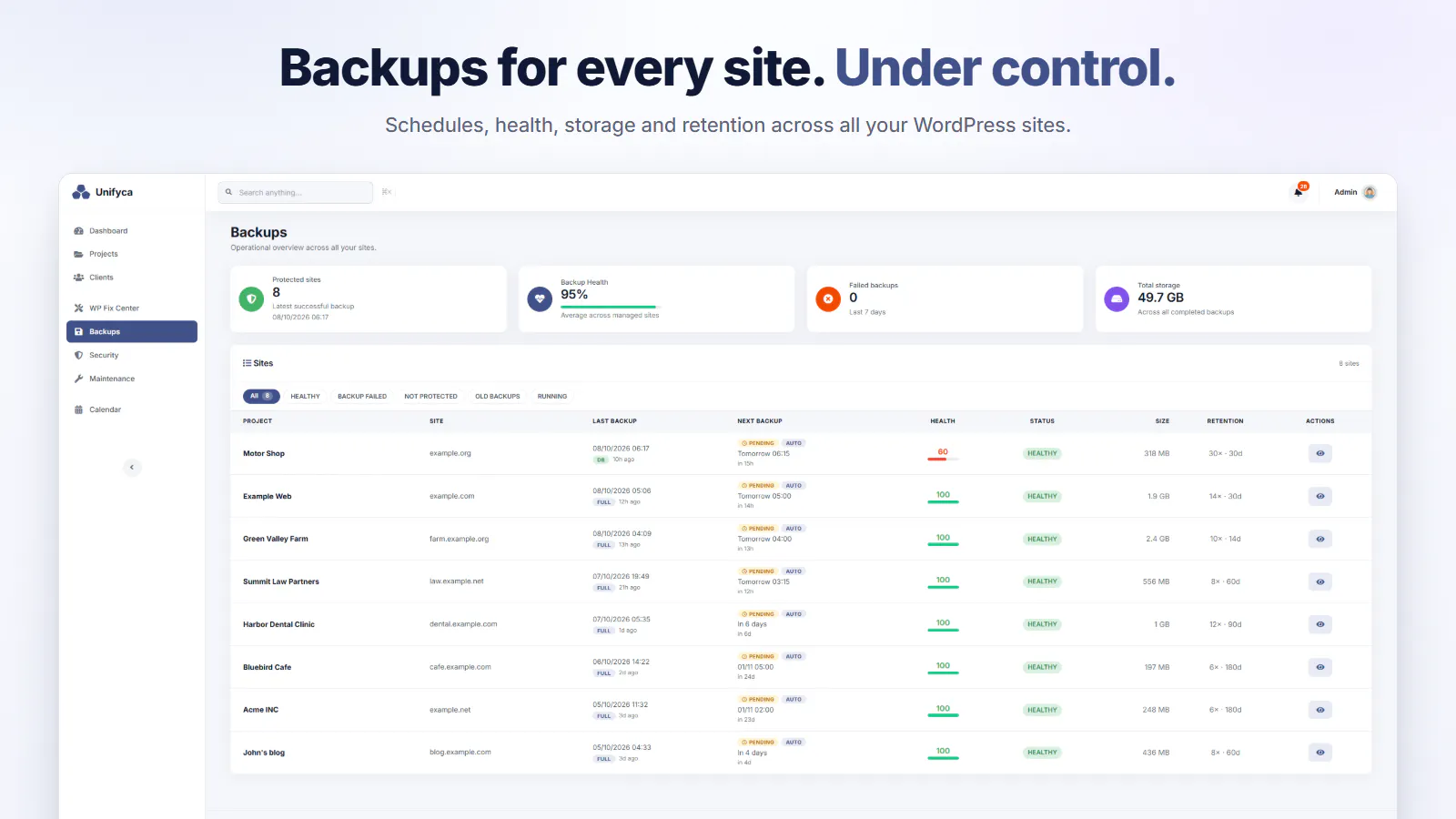Select Backups in the sidebar
This screenshot has height=819, width=1456.
coord(132,331)
